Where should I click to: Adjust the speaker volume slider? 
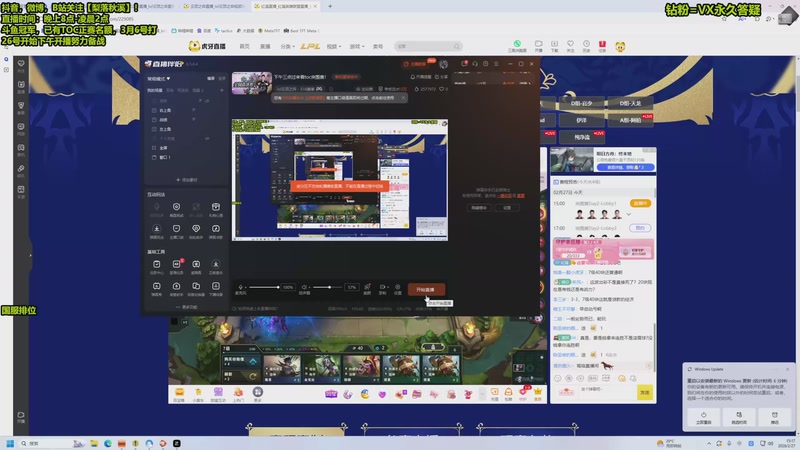(328, 287)
